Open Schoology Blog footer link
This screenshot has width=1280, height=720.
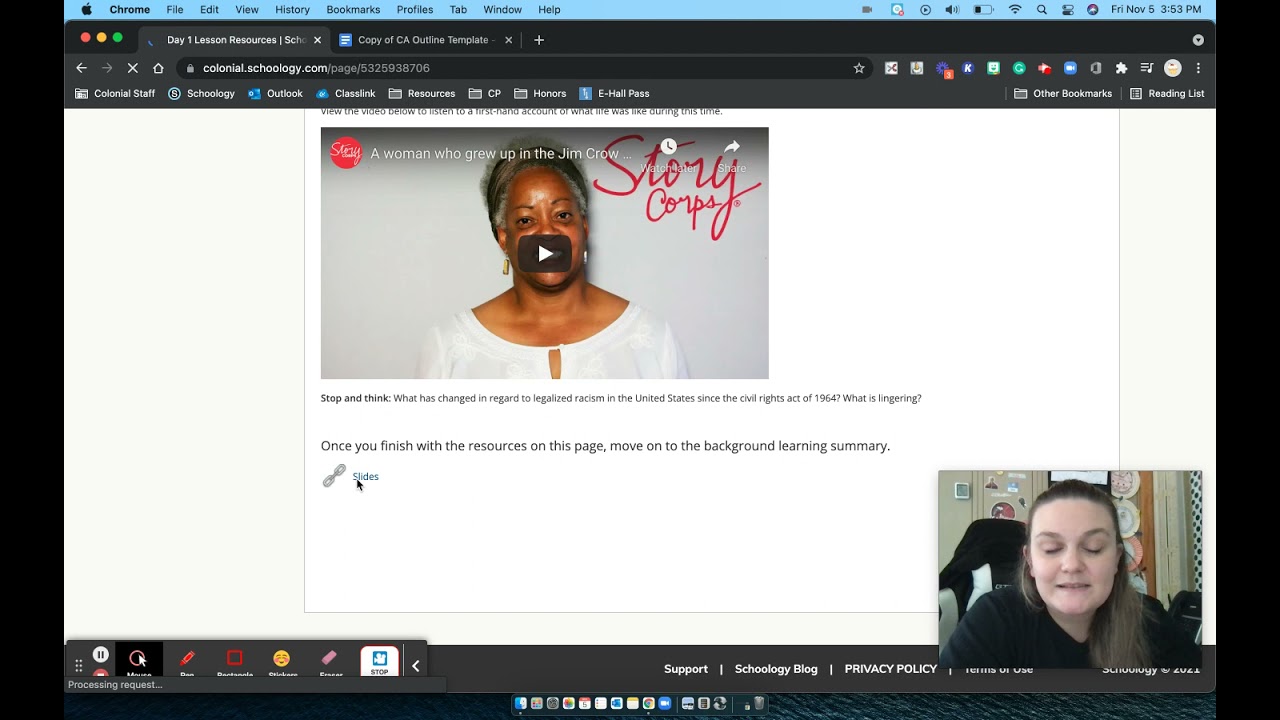[x=776, y=669]
